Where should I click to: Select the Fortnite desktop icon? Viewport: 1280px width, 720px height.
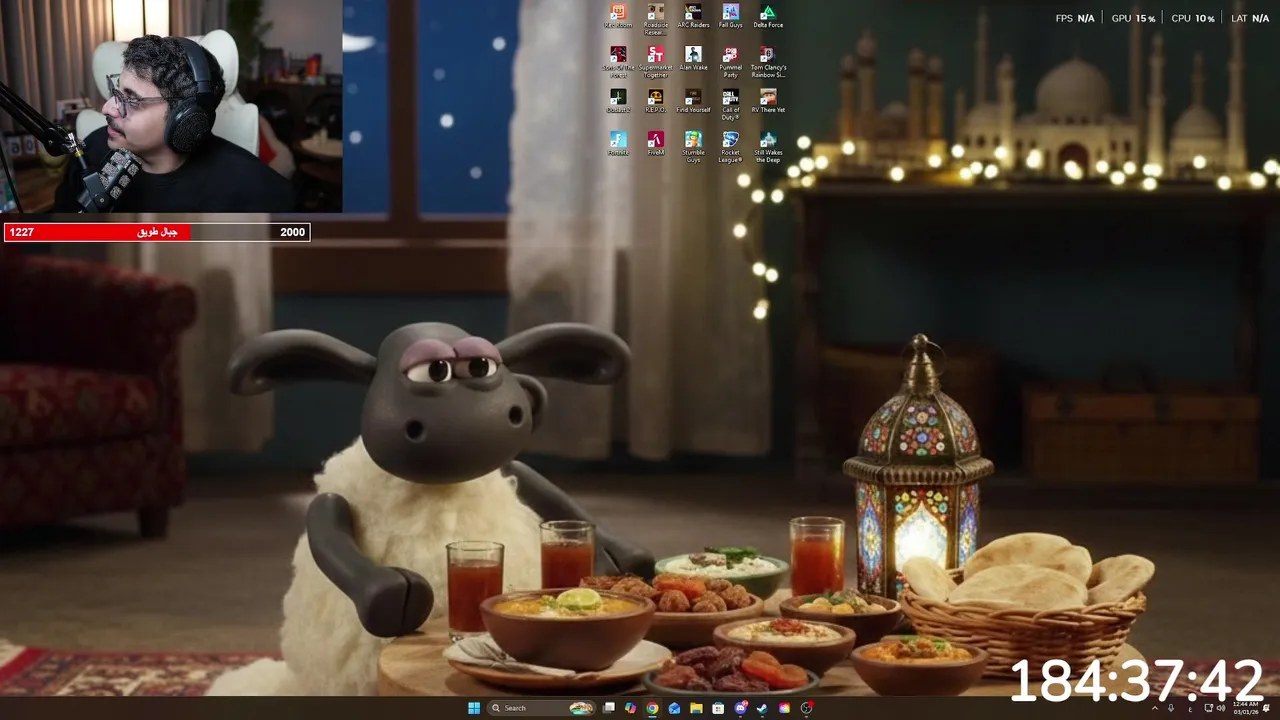pyautogui.click(x=618, y=143)
